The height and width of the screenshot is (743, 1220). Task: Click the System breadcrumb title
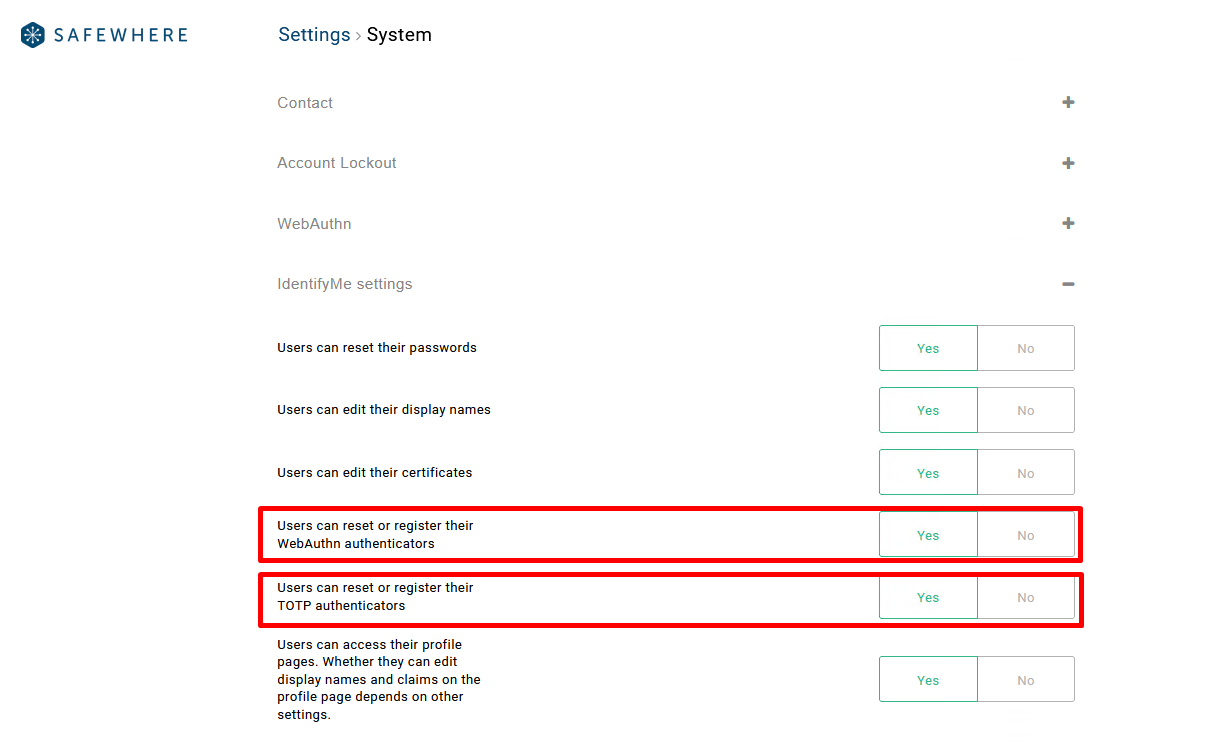399,35
